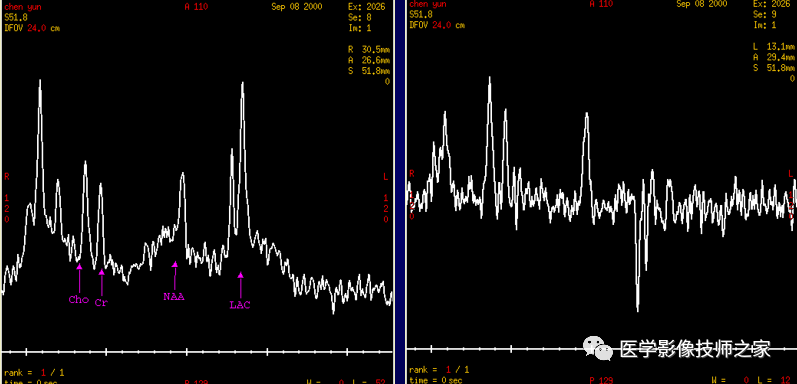The width and height of the screenshot is (797, 384).
Task: Select the LAC annotation text
Action: (240, 305)
